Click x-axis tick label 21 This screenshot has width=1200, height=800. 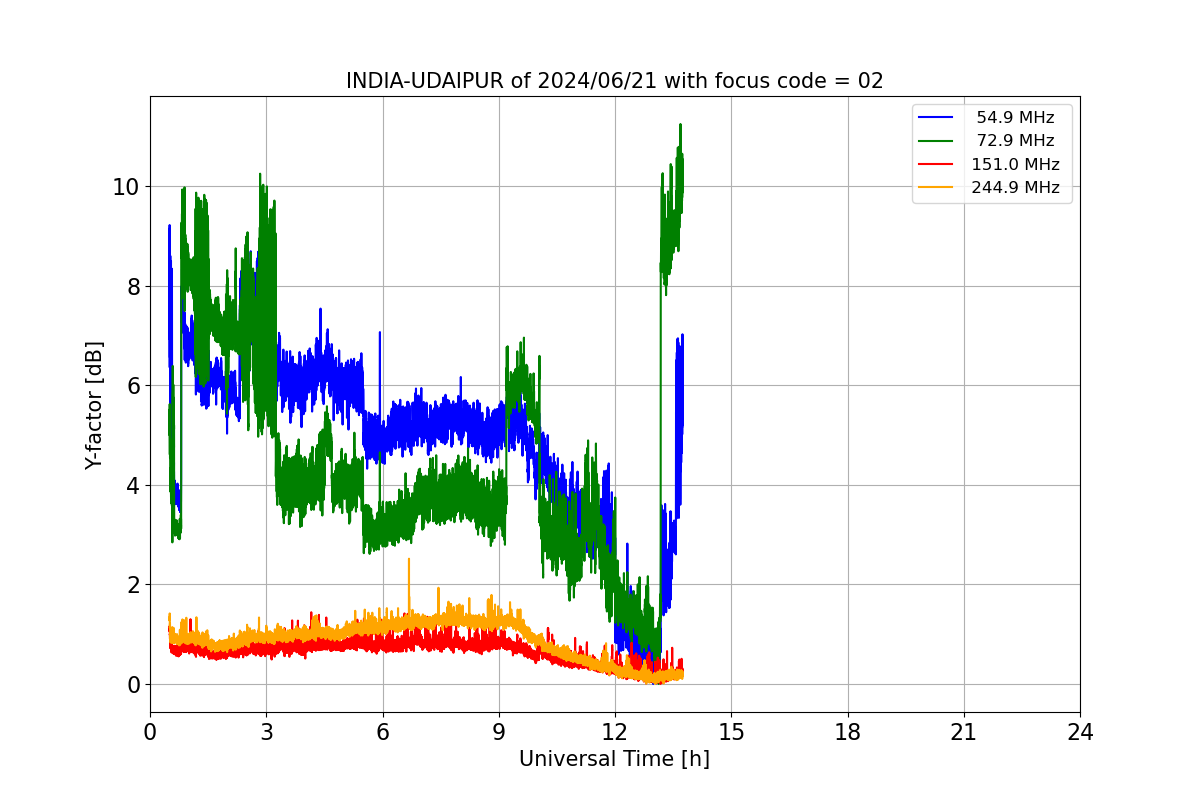tap(964, 732)
